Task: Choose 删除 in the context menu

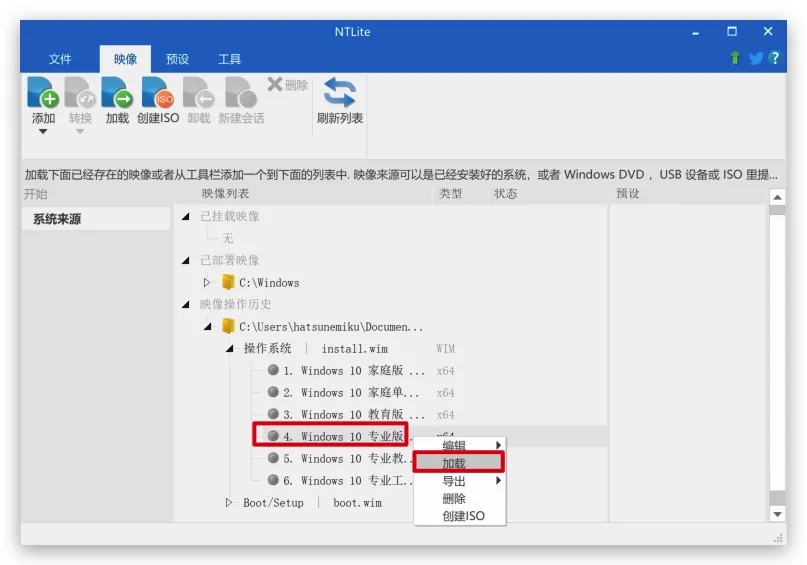Action: [460, 498]
